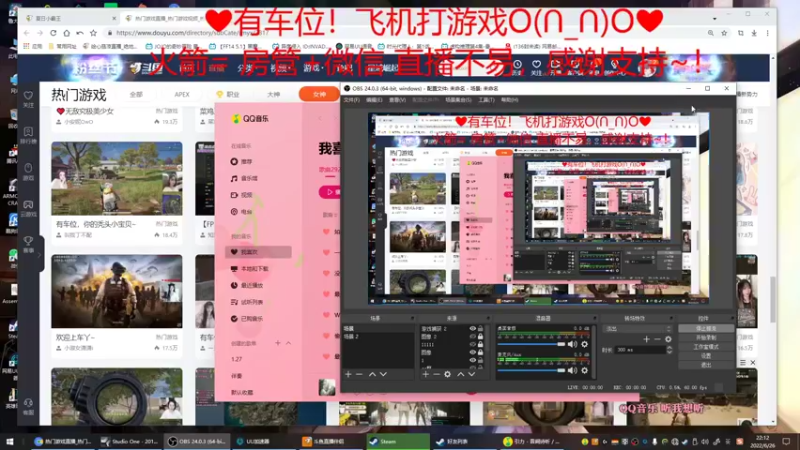800x450 pixels.
Task: Remove selected source in OBS
Action: click(x=436, y=374)
